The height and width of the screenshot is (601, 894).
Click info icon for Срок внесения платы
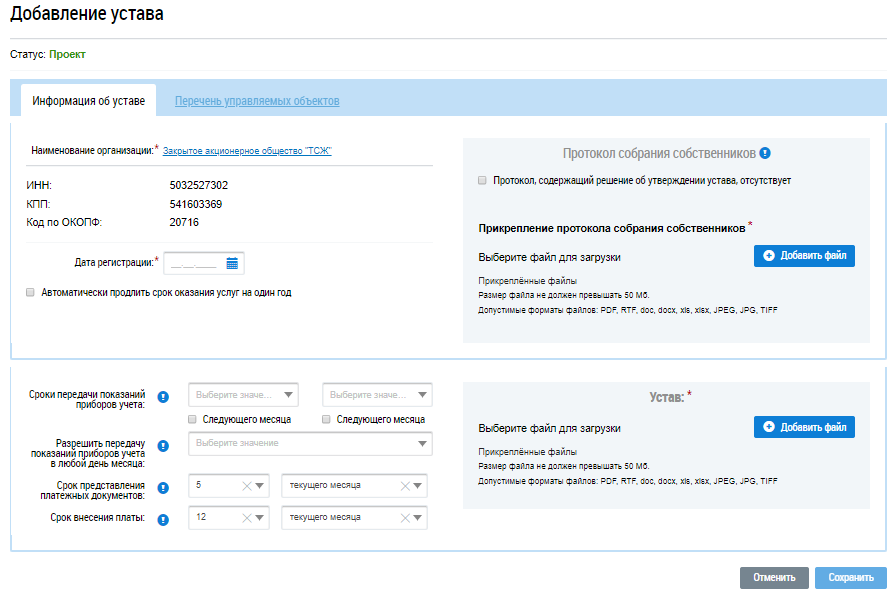[x=163, y=519]
